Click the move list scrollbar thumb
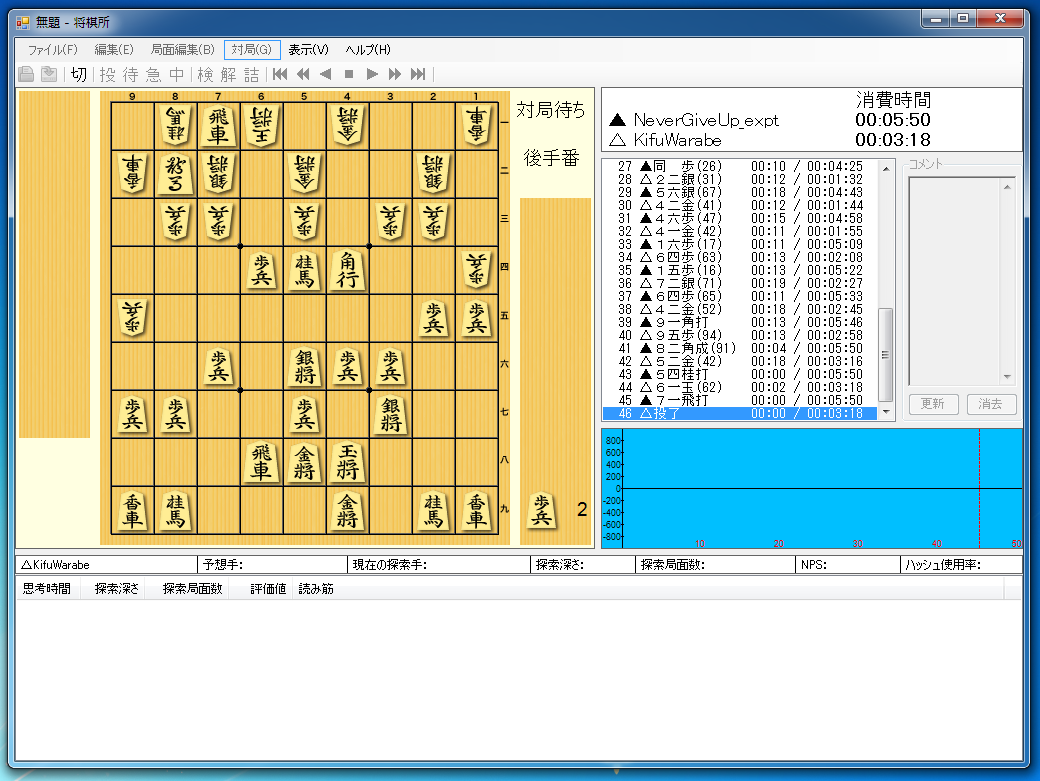Viewport: 1040px width, 781px height. 885,355
